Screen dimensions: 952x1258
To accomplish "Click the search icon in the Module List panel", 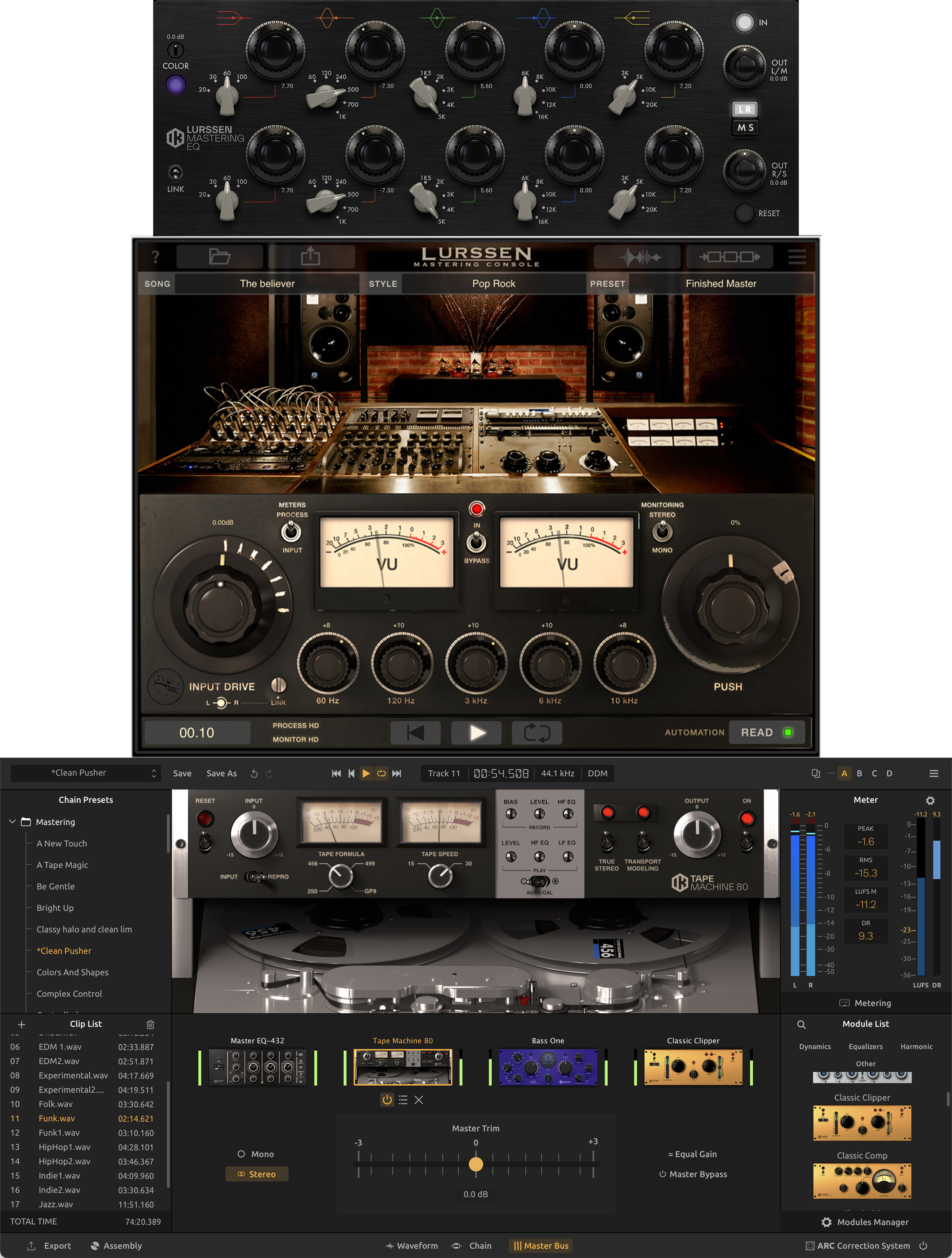I will click(x=802, y=1024).
